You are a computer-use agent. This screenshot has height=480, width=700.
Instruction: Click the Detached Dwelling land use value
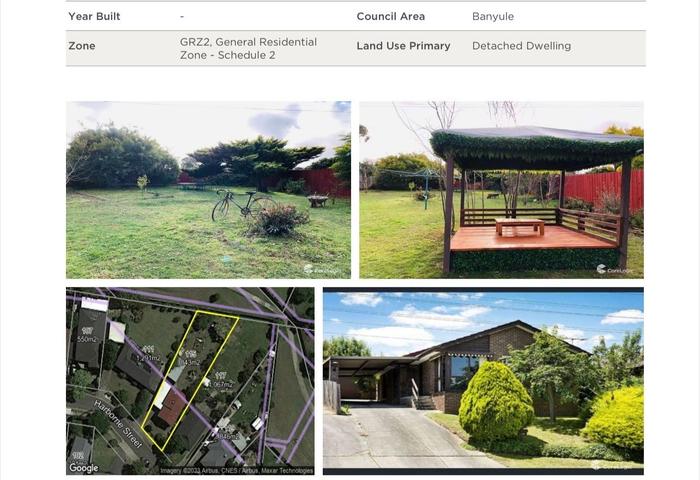pyautogui.click(x=521, y=46)
